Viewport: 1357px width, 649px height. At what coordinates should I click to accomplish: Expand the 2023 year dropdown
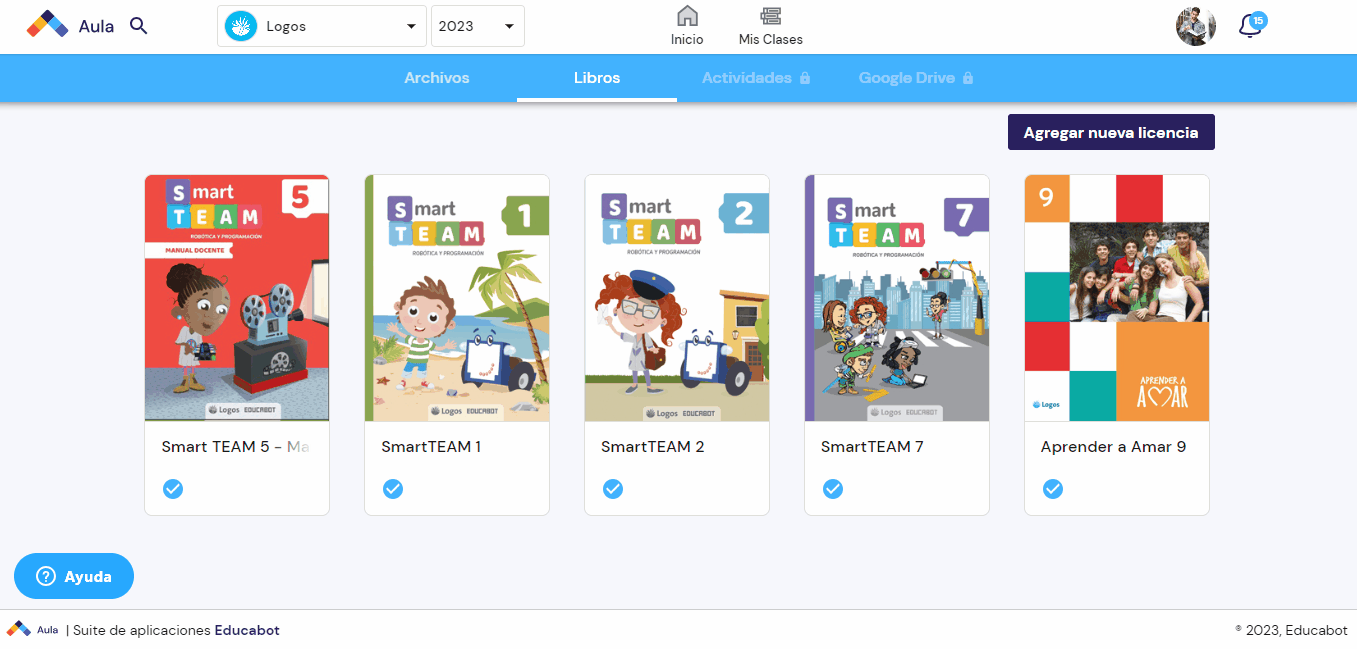point(478,26)
